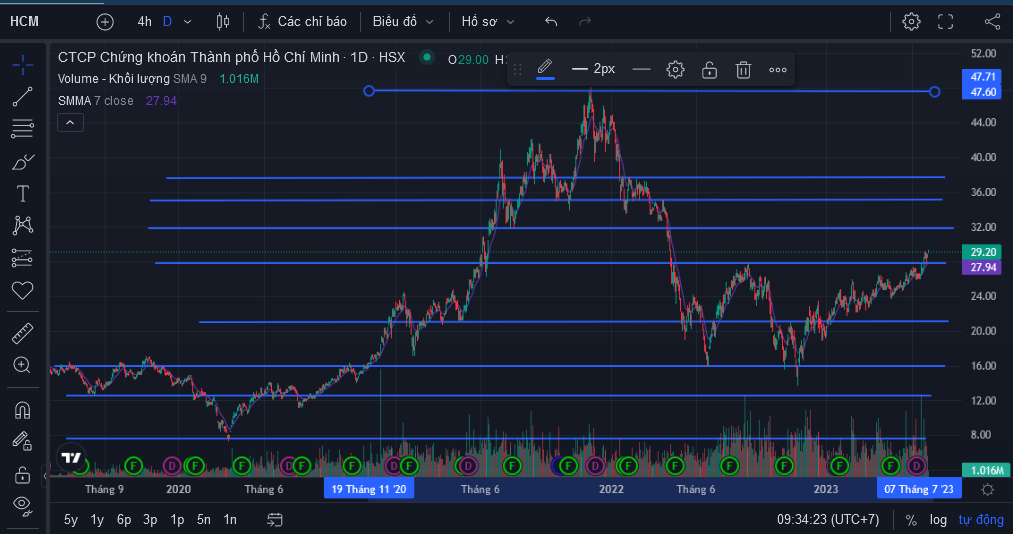Open the candlestick chart style selector
The height and width of the screenshot is (534, 1013).
(223, 22)
